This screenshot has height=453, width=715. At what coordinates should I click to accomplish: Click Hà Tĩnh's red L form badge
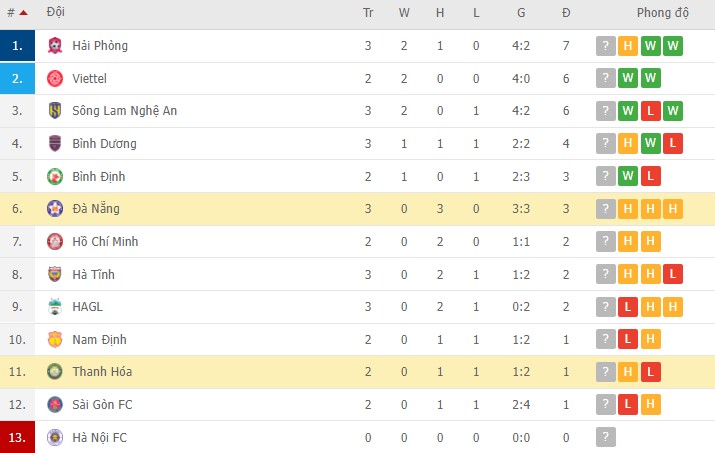(x=673, y=274)
